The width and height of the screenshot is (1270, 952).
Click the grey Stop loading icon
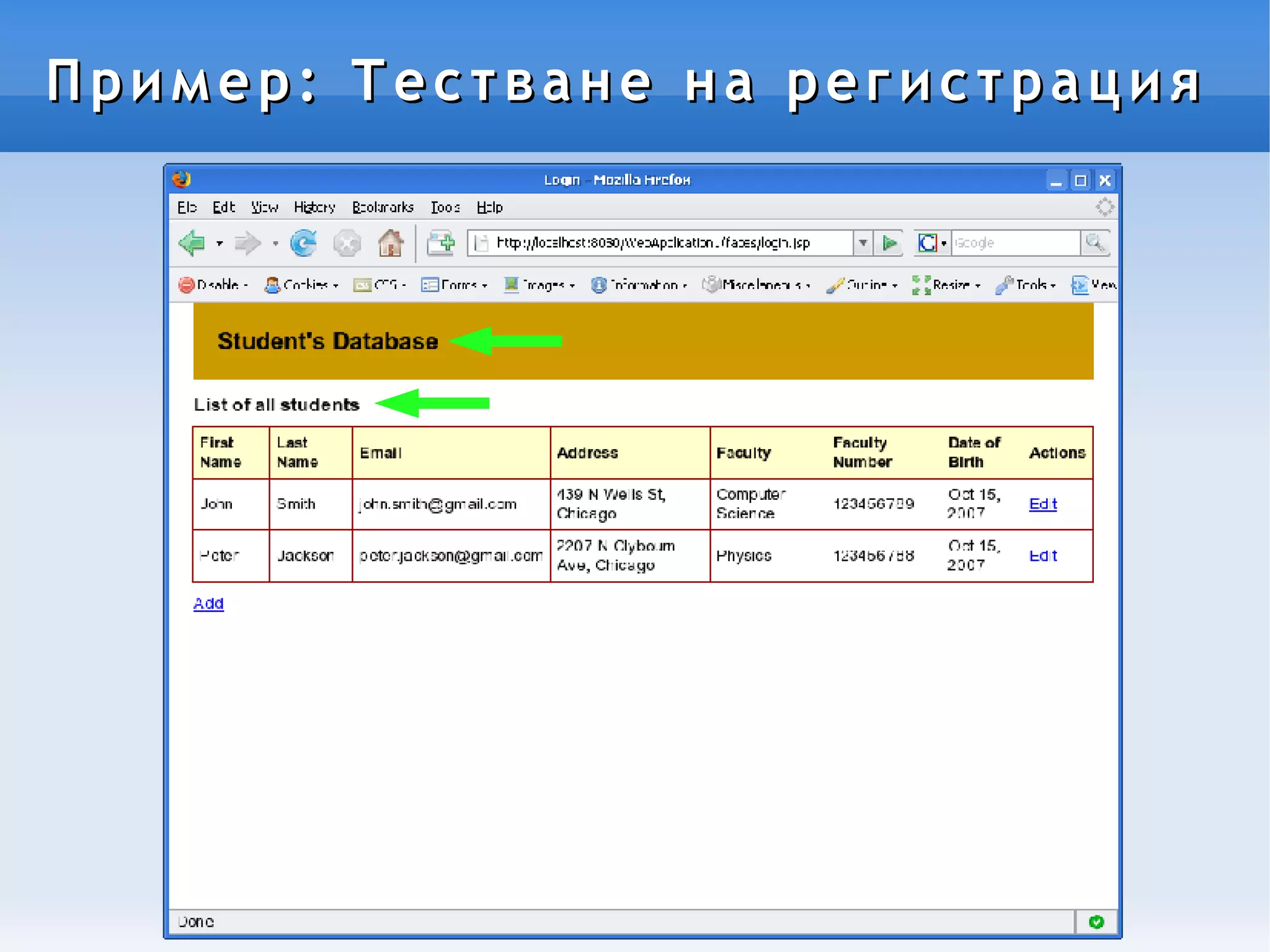point(347,243)
